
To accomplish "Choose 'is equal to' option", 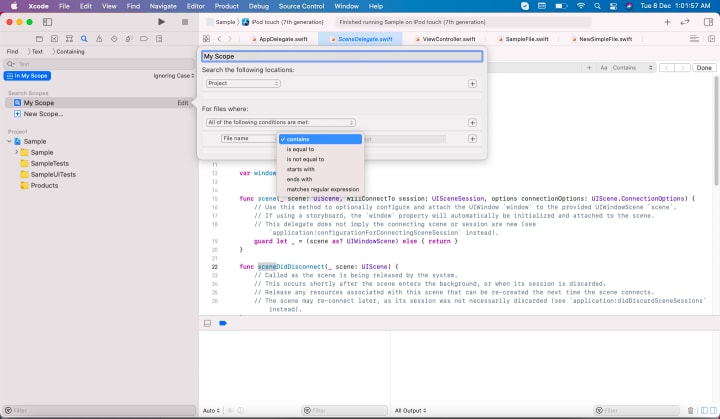I will (320, 149).
